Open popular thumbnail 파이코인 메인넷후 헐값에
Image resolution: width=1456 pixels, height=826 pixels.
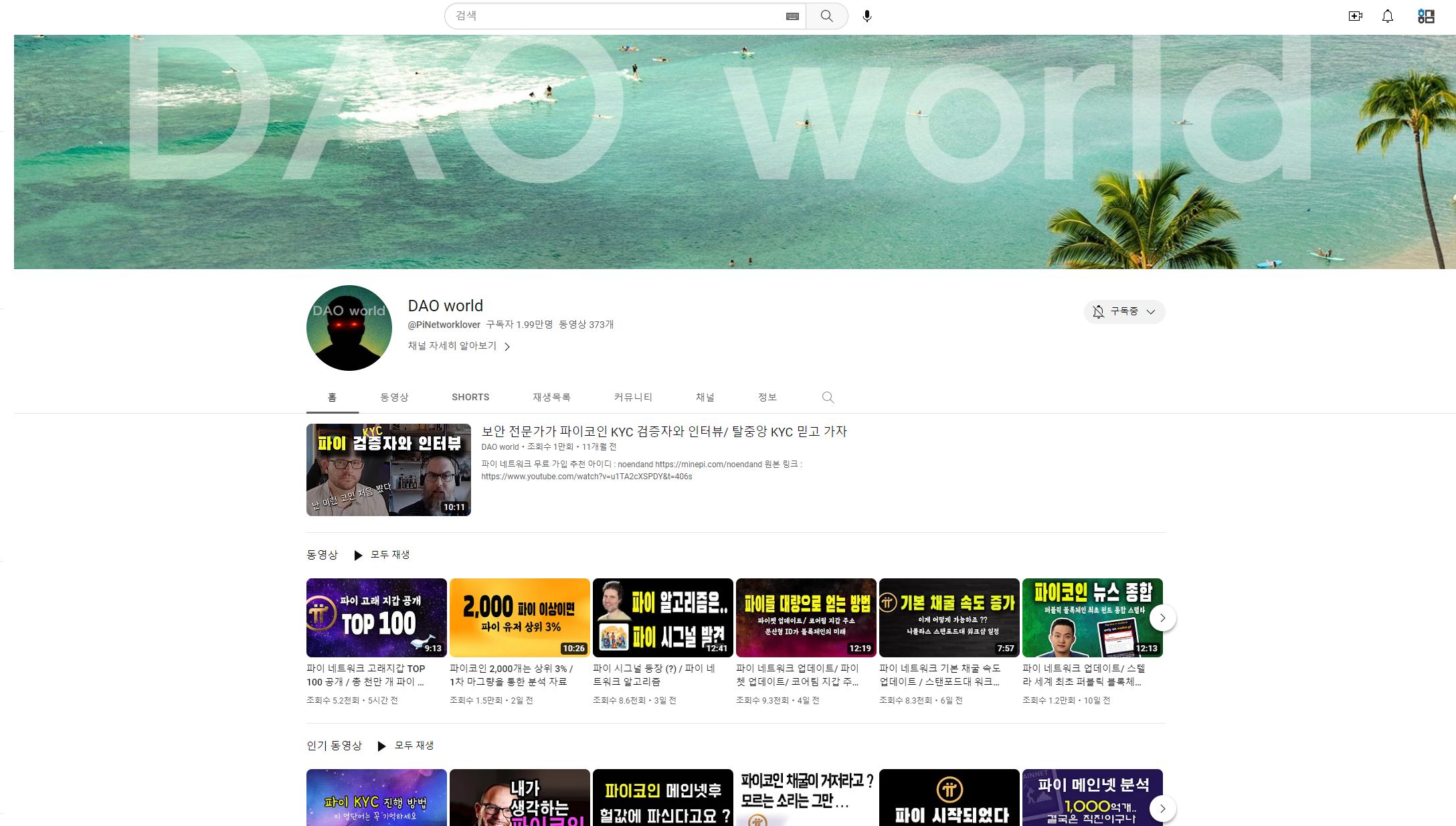(x=663, y=797)
